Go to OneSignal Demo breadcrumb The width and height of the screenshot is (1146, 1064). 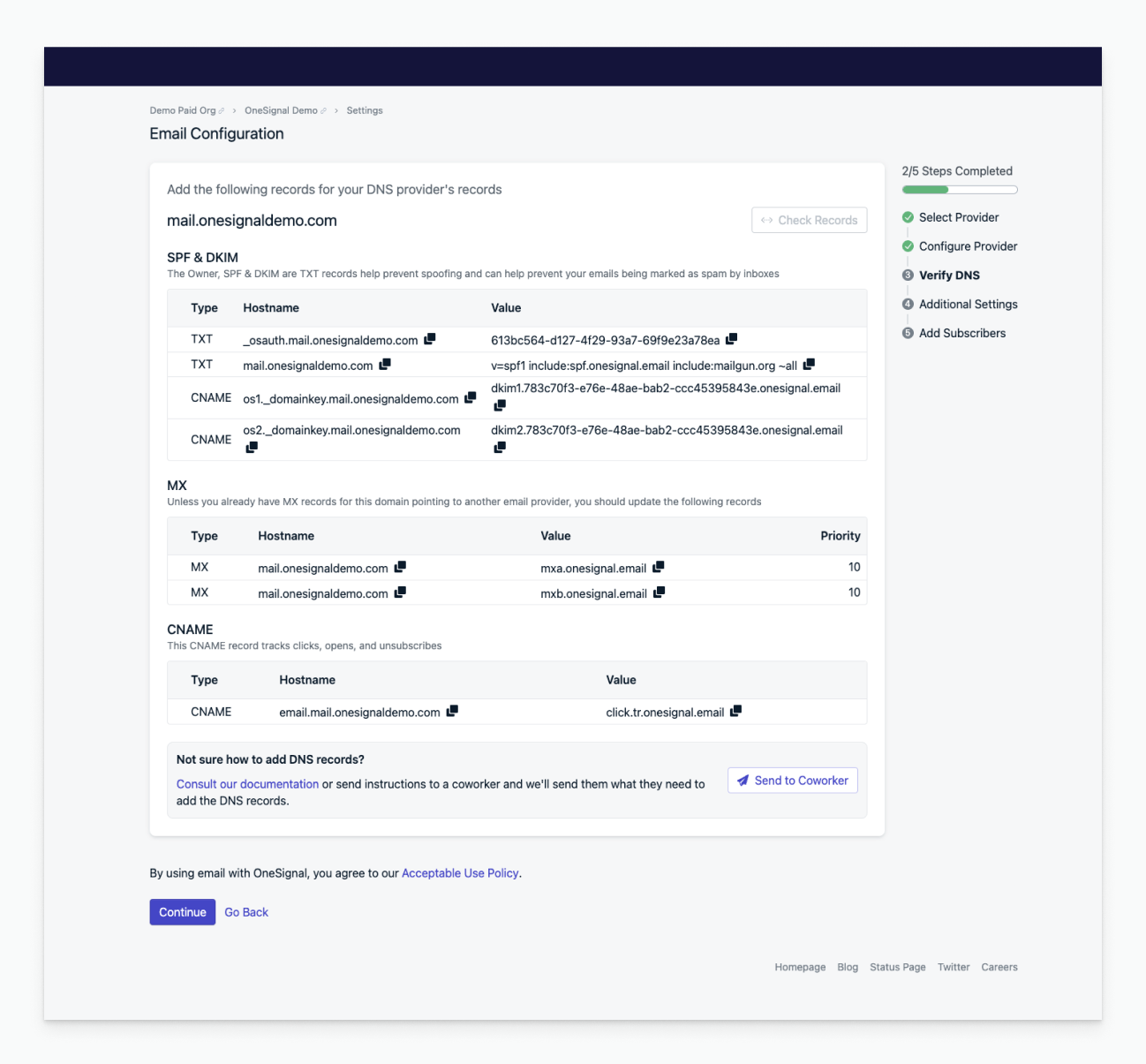[281, 110]
